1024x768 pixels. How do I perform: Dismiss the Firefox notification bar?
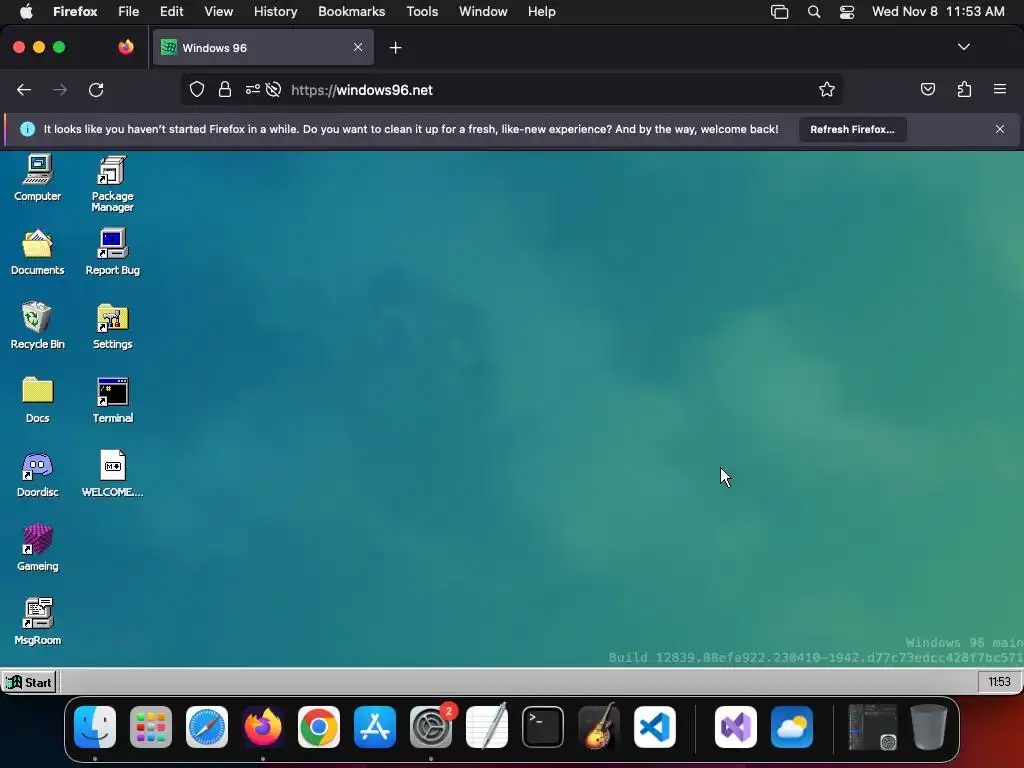click(1000, 129)
